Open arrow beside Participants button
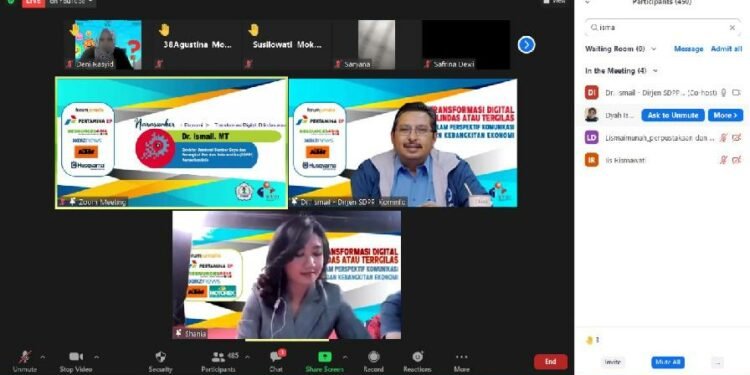 click(247, 357)
